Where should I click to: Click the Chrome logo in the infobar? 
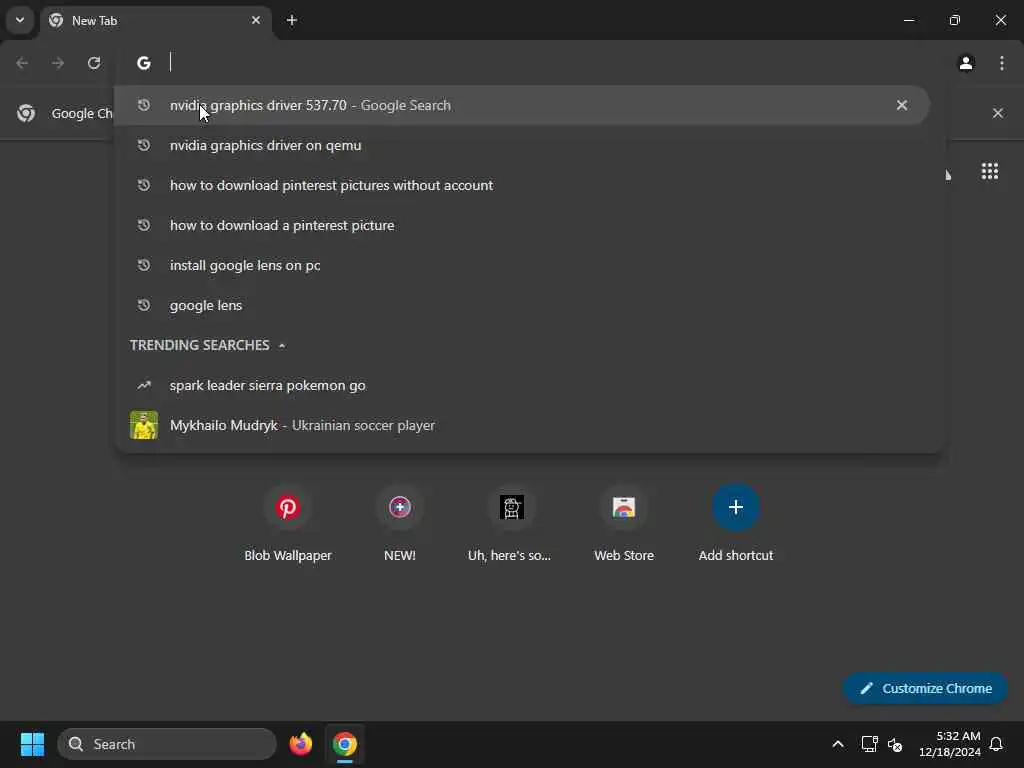(x=26, y=113)
